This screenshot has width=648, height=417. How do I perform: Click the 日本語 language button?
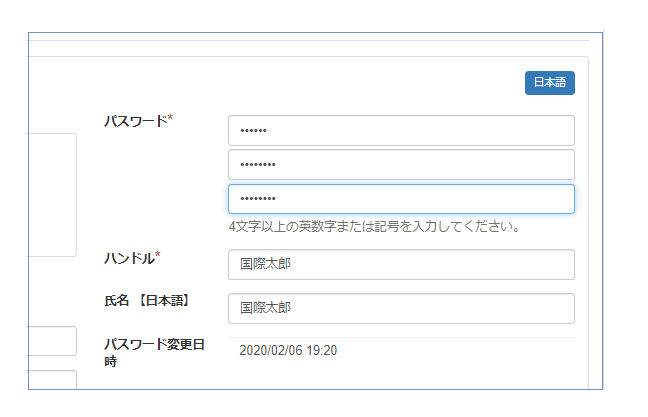click(x=549, y=83)
